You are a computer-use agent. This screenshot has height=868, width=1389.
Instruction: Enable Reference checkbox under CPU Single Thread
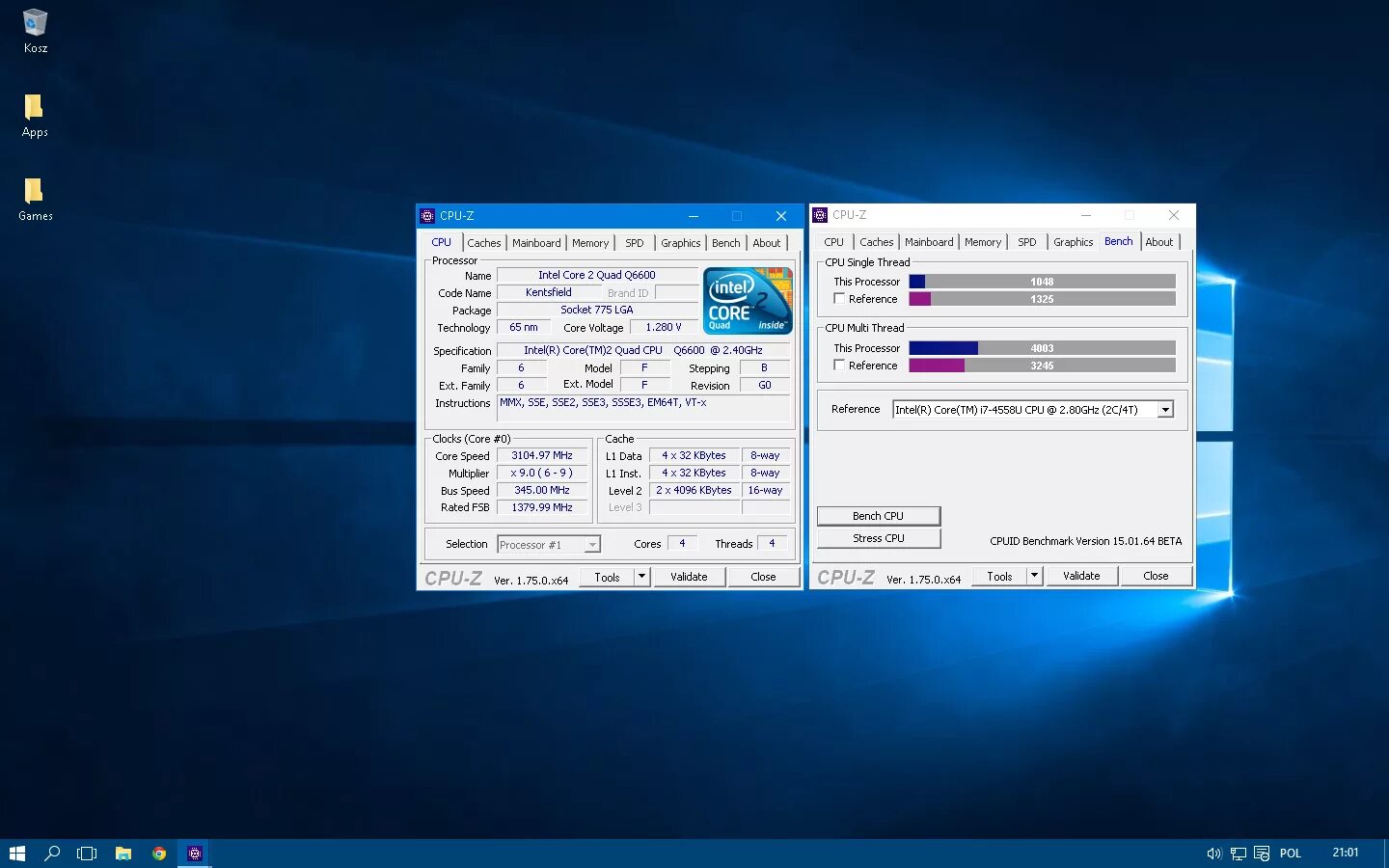pos(839,299)
